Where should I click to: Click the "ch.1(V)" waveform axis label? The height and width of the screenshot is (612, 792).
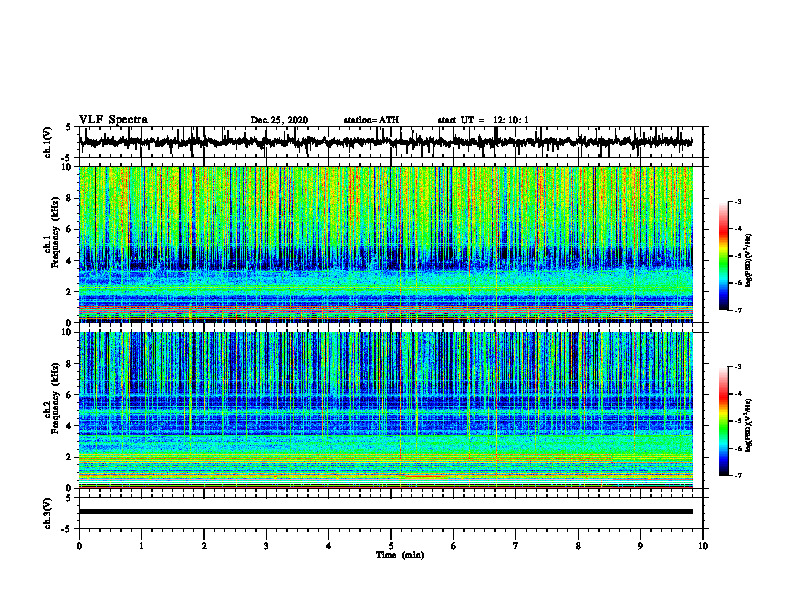(48, 142)
